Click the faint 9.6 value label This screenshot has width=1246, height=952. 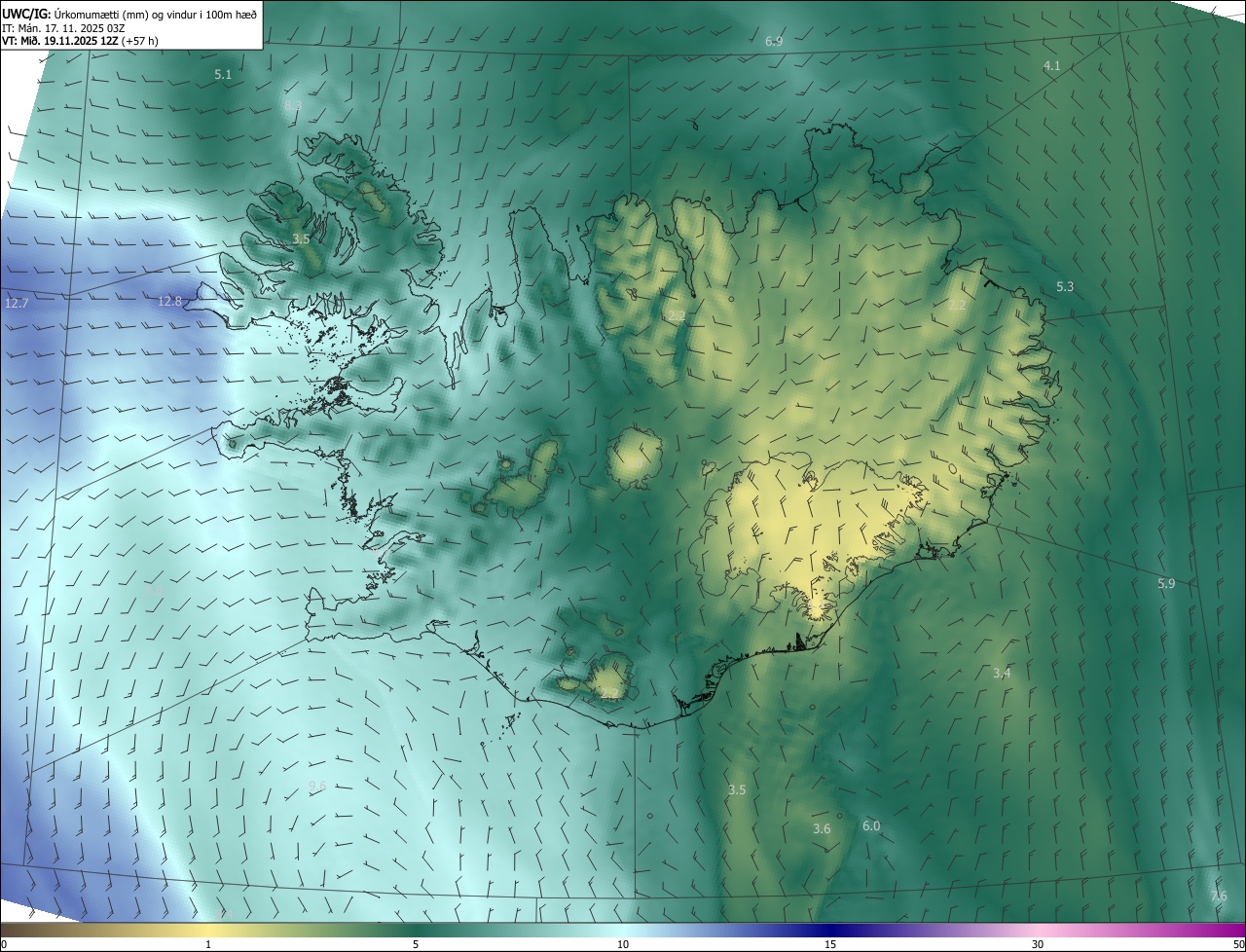(x=316, y=786)
